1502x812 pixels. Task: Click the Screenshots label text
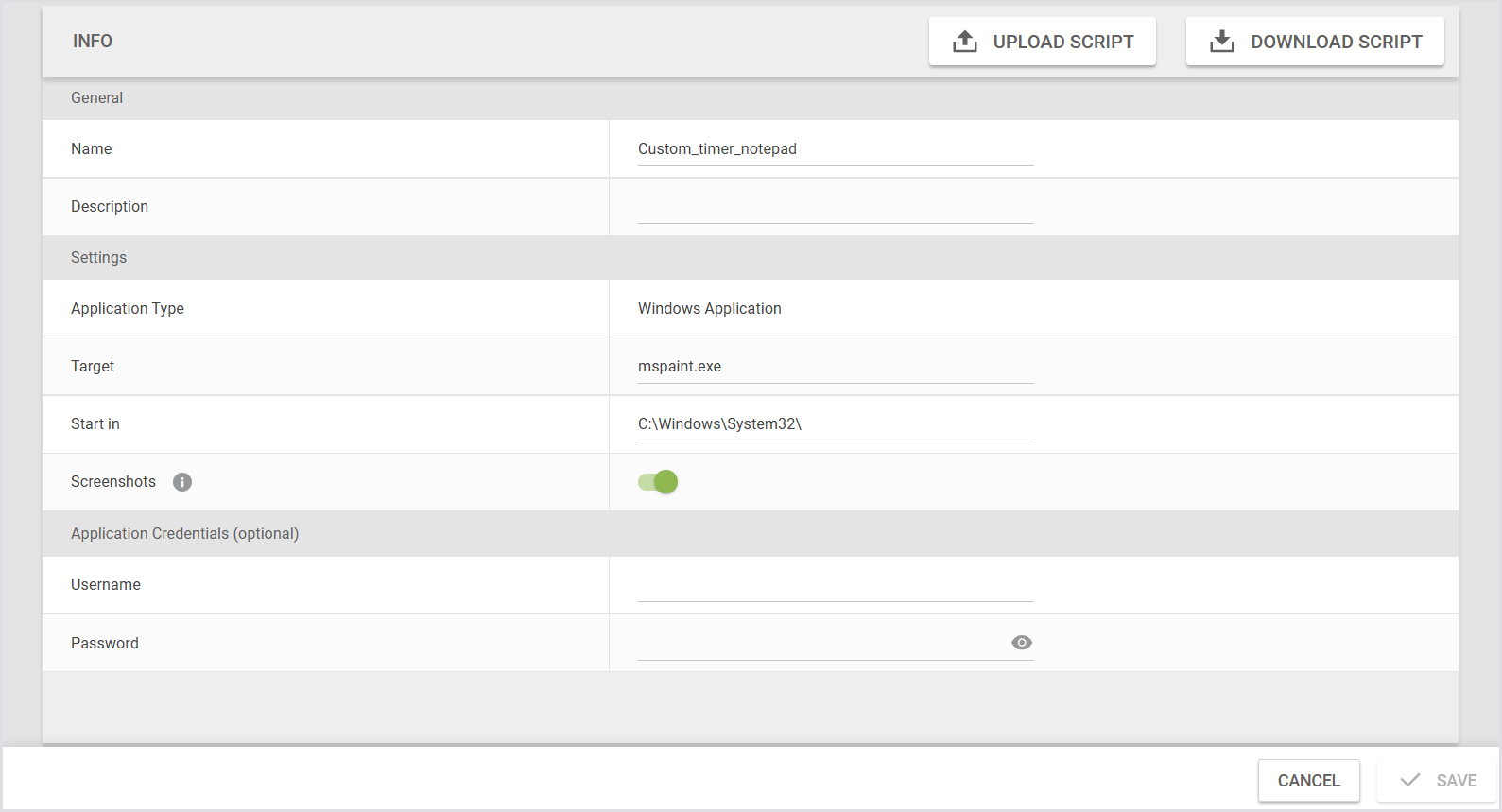[113, 482]
